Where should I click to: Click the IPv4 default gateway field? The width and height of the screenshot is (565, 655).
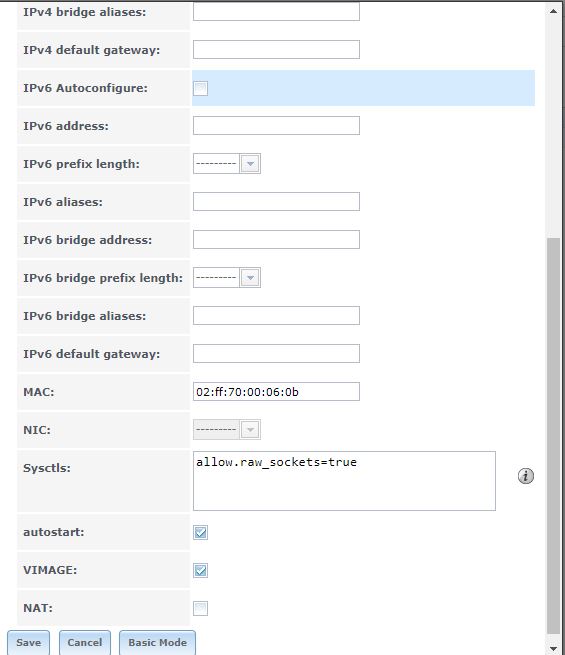tap(276, 50)
